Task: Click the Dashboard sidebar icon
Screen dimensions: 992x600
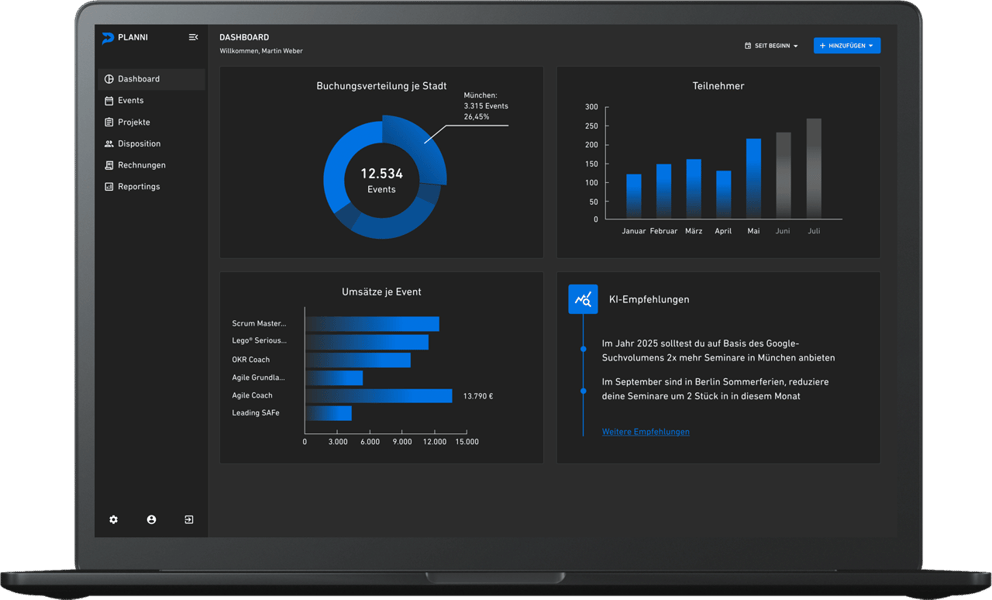Action: click(x=109, y=79)
